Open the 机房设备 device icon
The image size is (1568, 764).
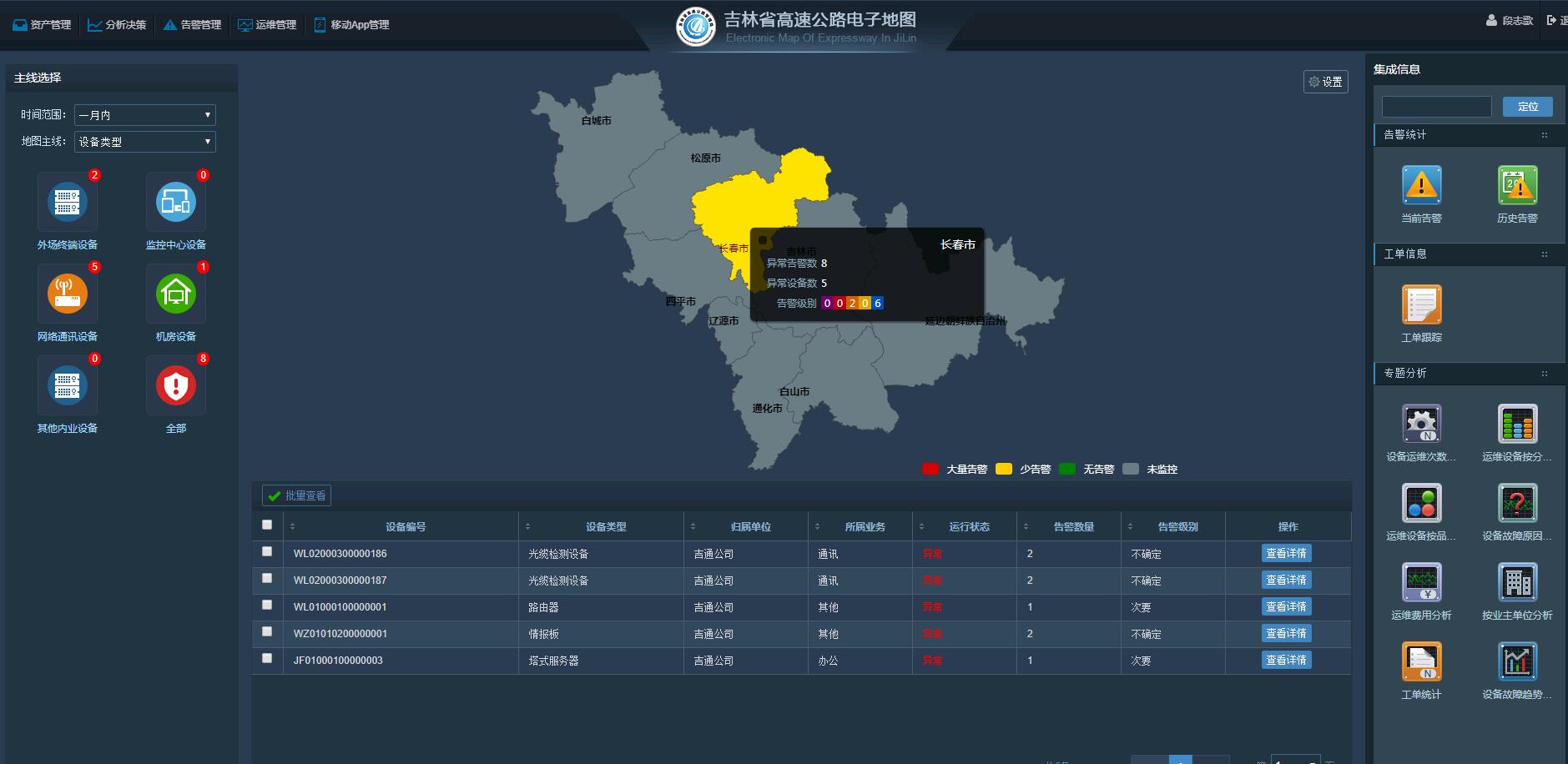click(x=175, y=293)
